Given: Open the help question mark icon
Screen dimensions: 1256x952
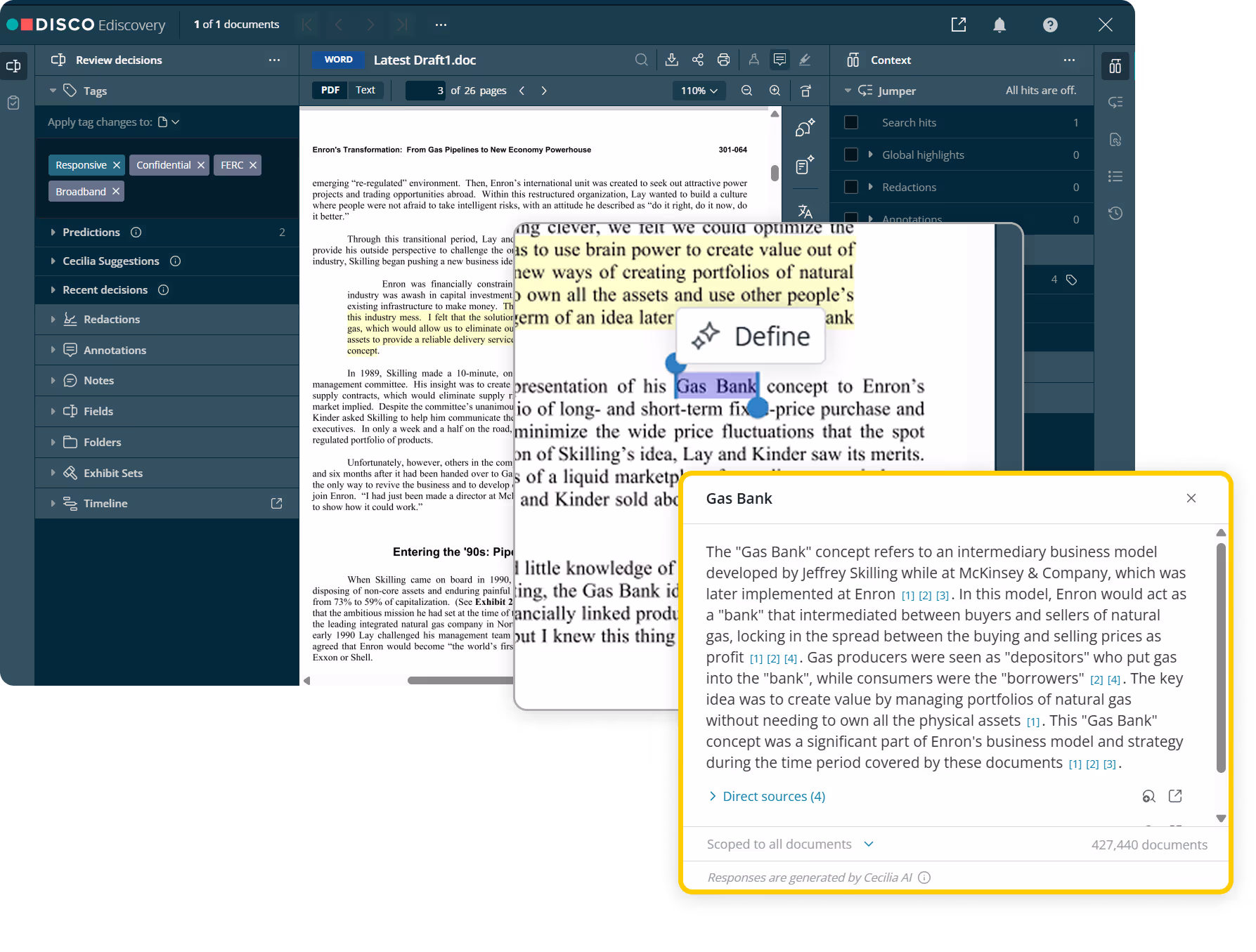Looking at the screenshot, I should click(x=1050, y=25).
